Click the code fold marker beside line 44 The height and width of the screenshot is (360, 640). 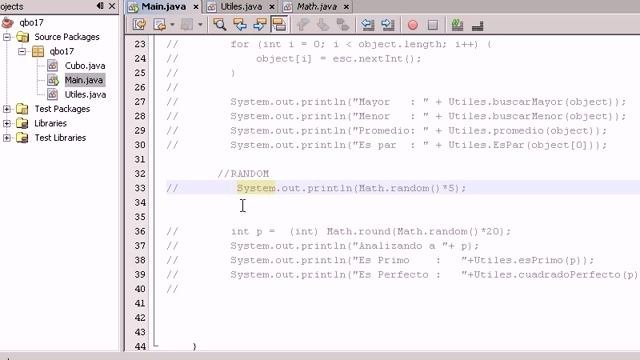click(x=156, y=346)
